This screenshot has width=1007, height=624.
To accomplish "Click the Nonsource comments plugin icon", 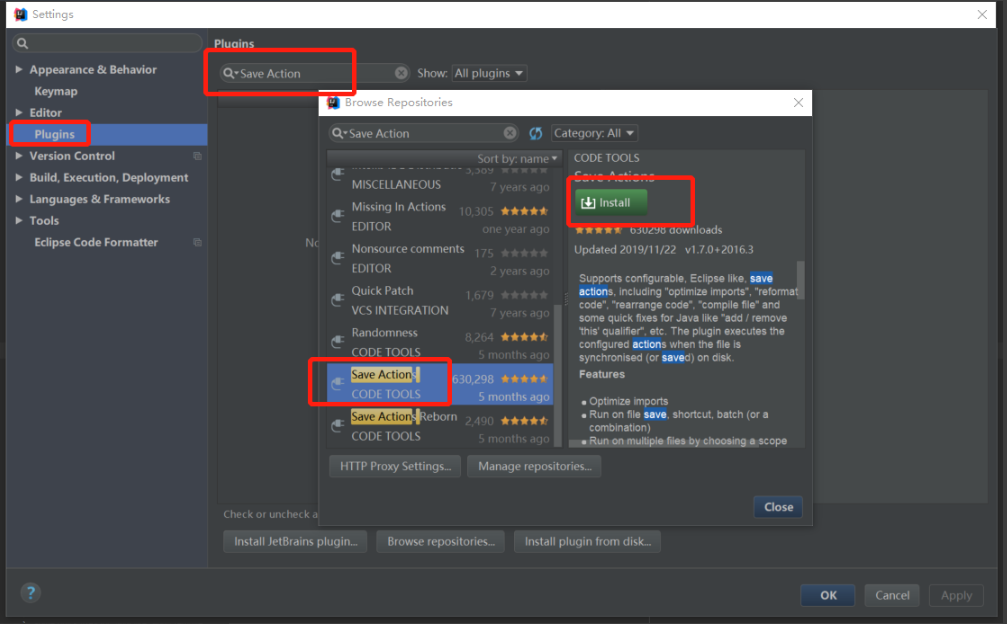I will (338, 258).
